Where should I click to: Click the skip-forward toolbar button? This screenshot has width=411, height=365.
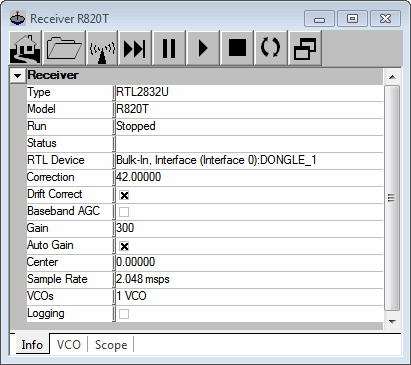135,48
